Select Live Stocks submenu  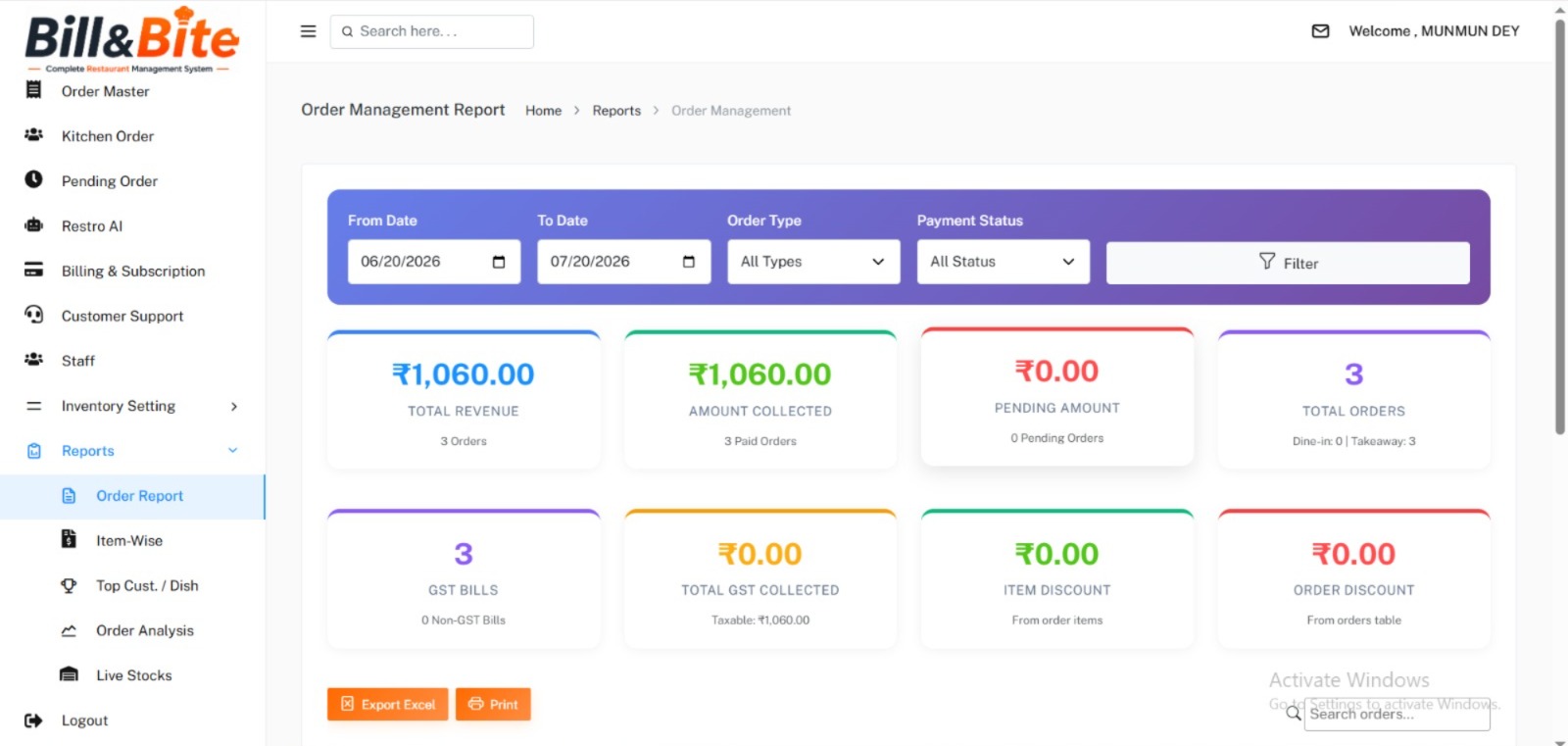pos(132,675)
